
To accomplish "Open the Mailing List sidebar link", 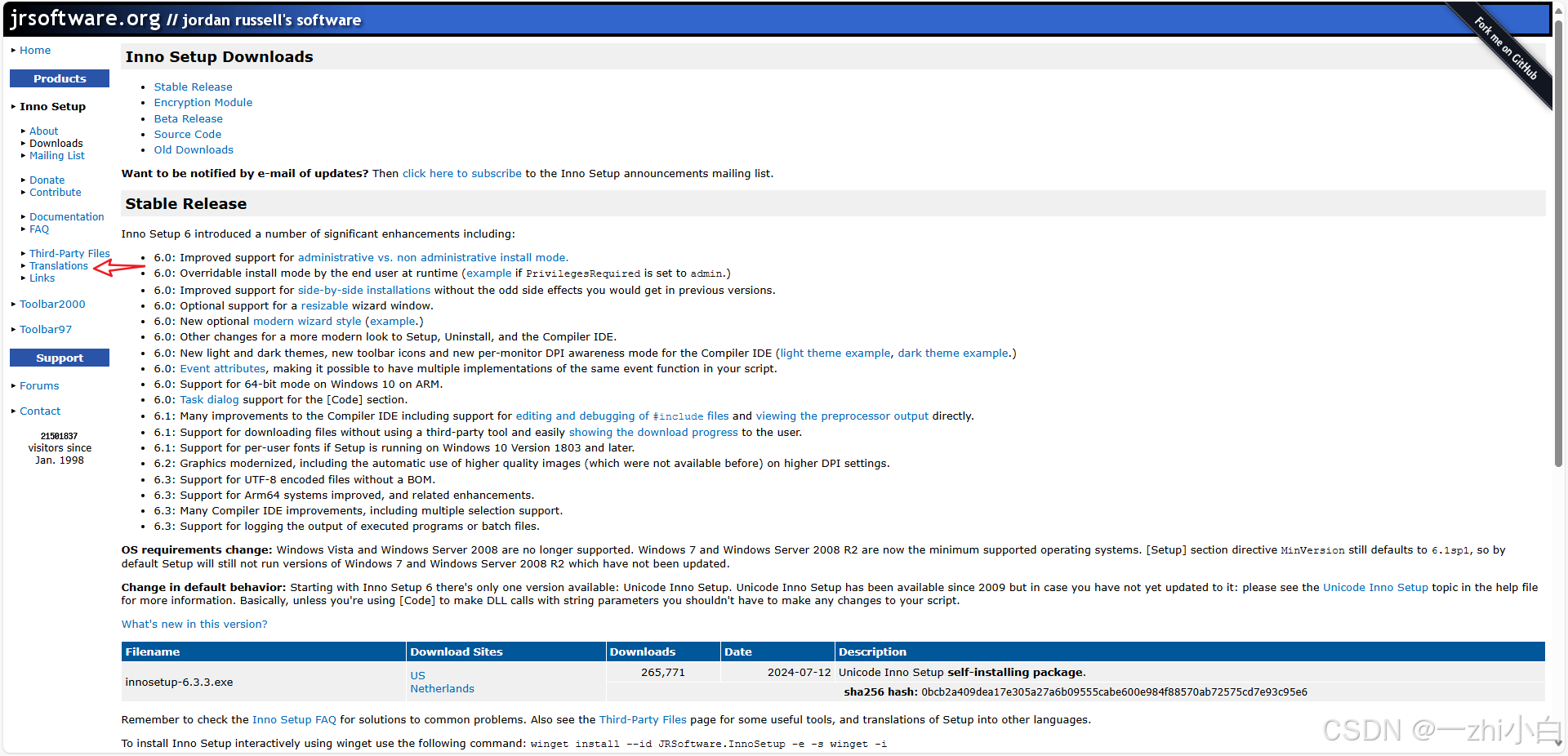I will coord(57,155).
